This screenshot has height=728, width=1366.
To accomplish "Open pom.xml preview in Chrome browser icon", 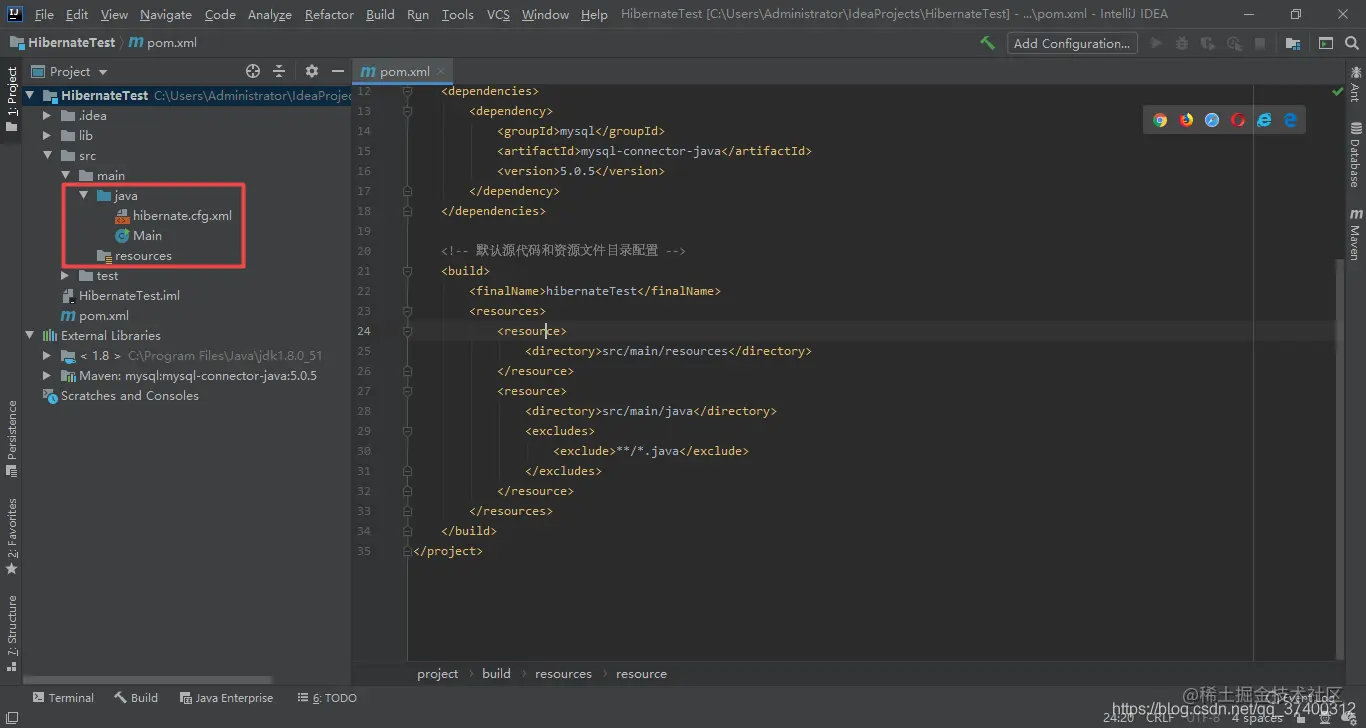I will coord(1160,120).
